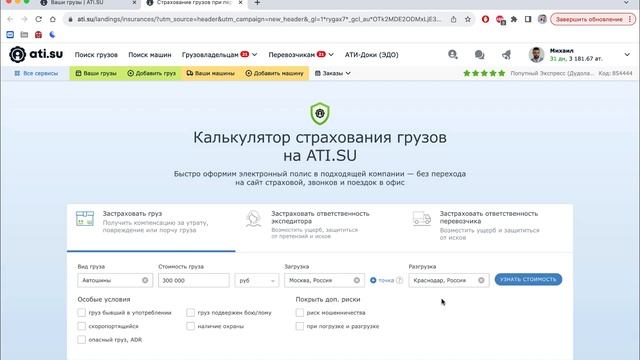Viewport: 640px width, 360px height.
Task: Select Застраховать ответственность экспедитора tab
Action: (x=320, y=227)
